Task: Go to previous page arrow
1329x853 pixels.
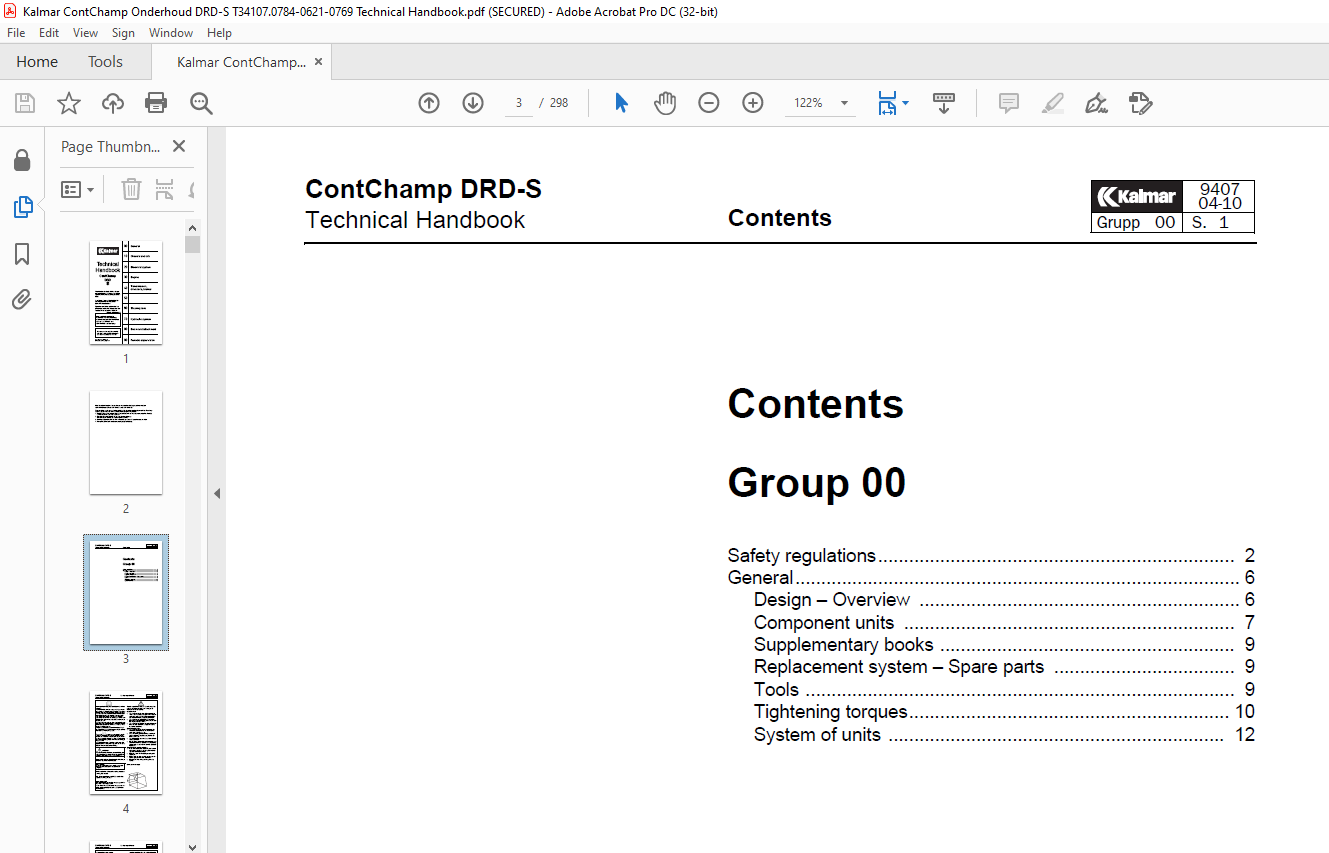Action: coord(429,103)
